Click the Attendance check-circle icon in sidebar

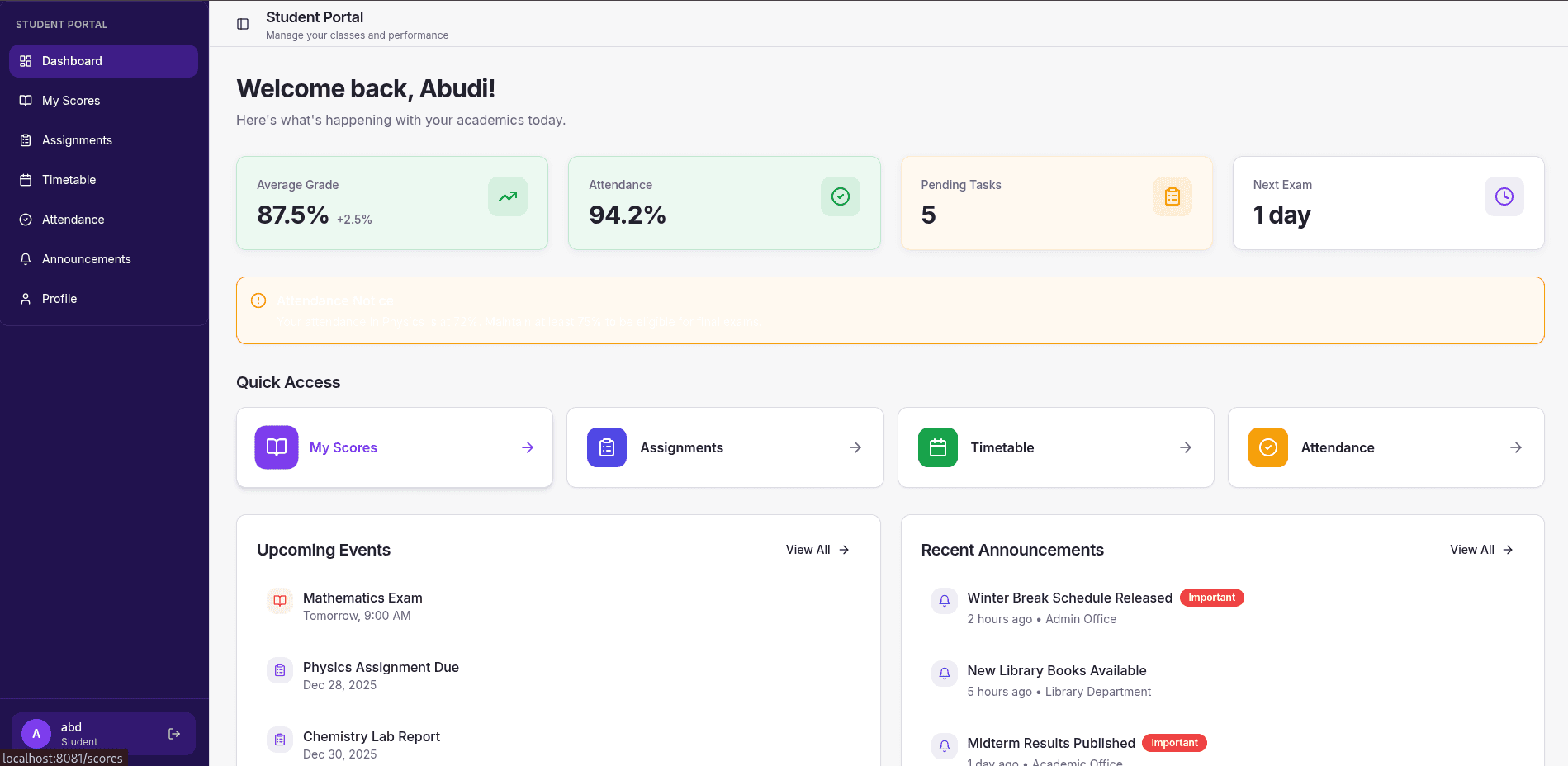tap(26, 220)
